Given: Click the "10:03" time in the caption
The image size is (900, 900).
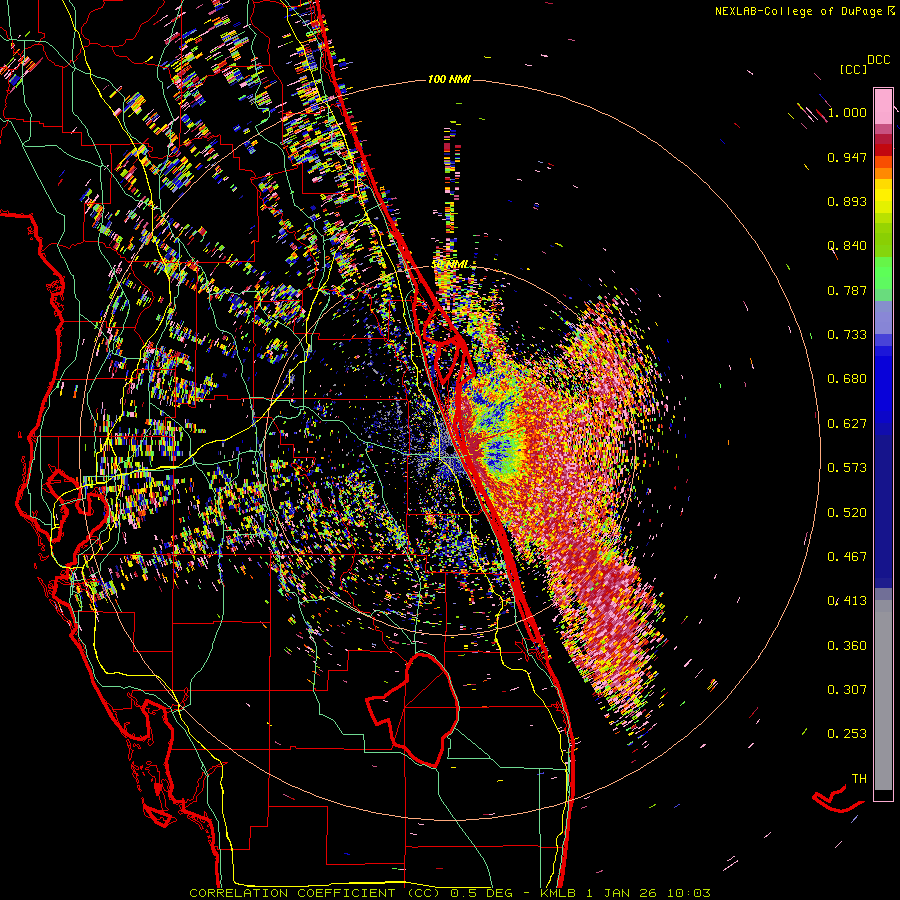Looking at the screenshot, I should click(689, 893).
